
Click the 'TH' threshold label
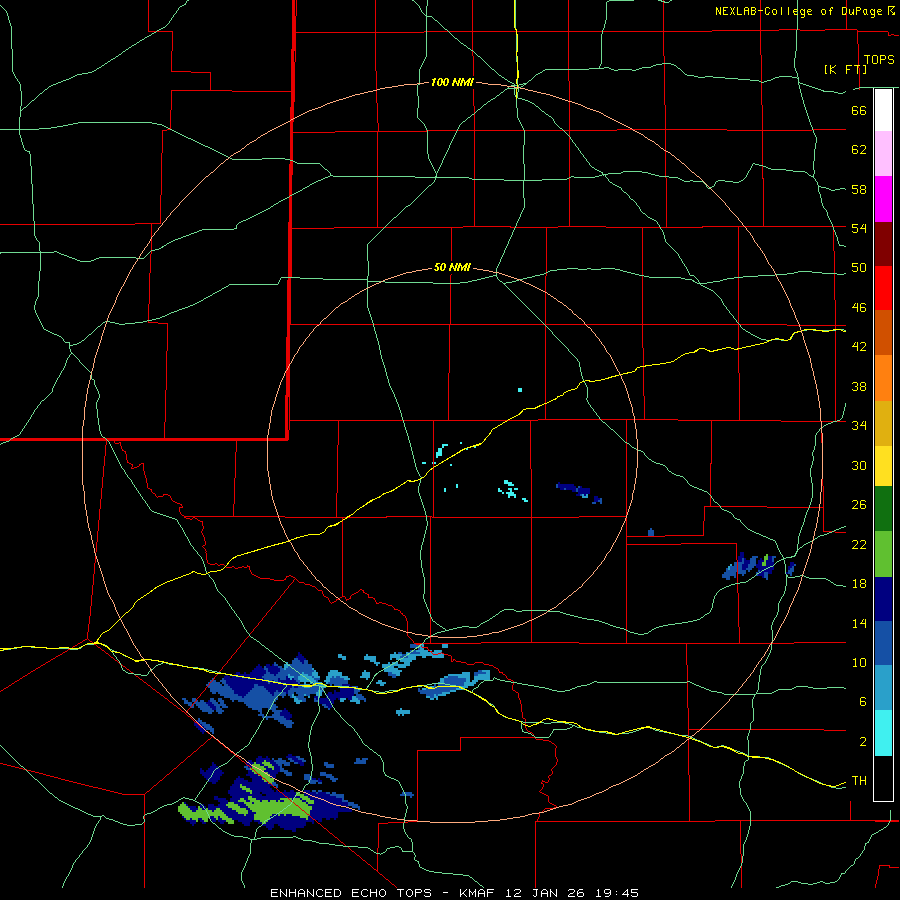tap(859, 781)
